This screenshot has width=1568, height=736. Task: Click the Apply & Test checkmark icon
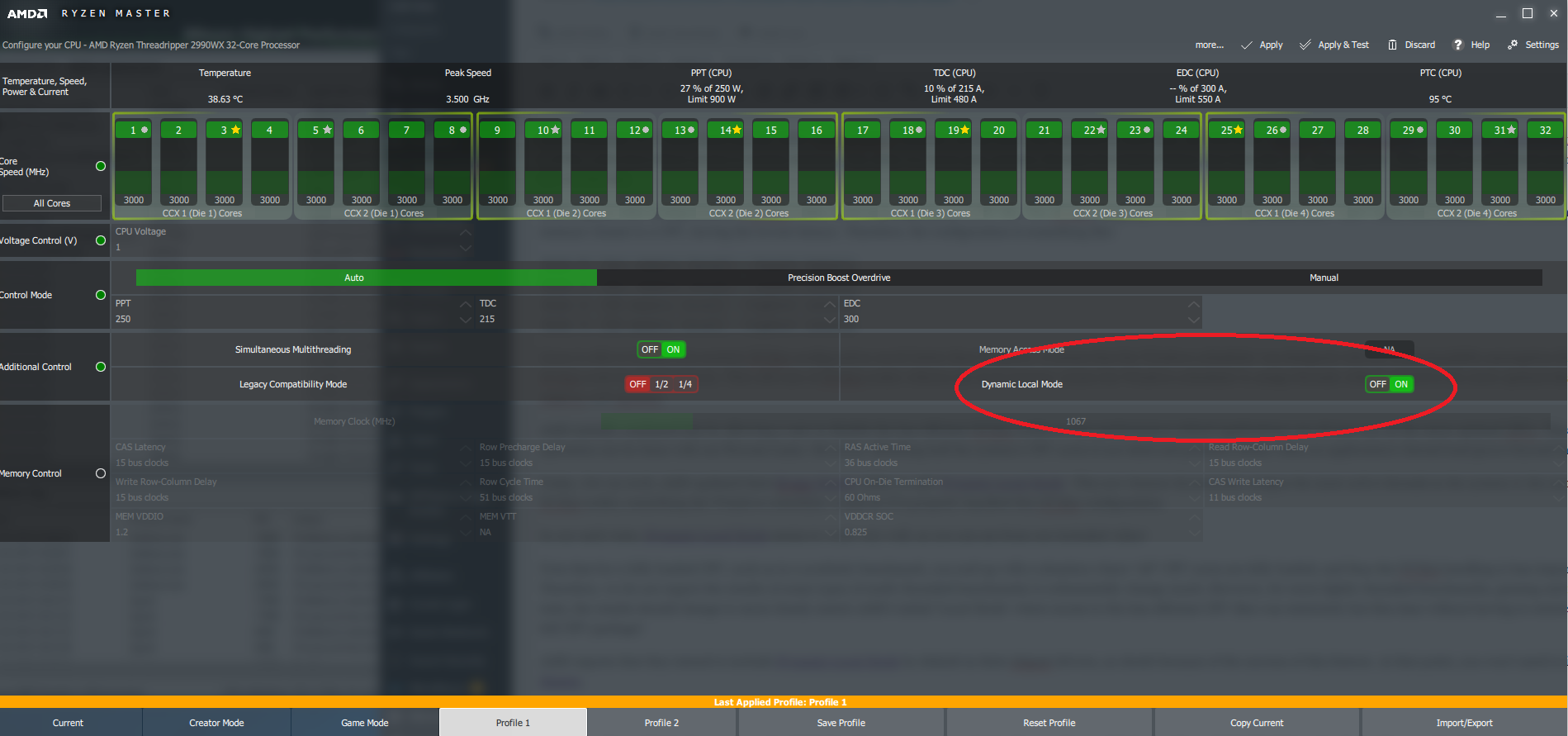[x=1305, y=45]
